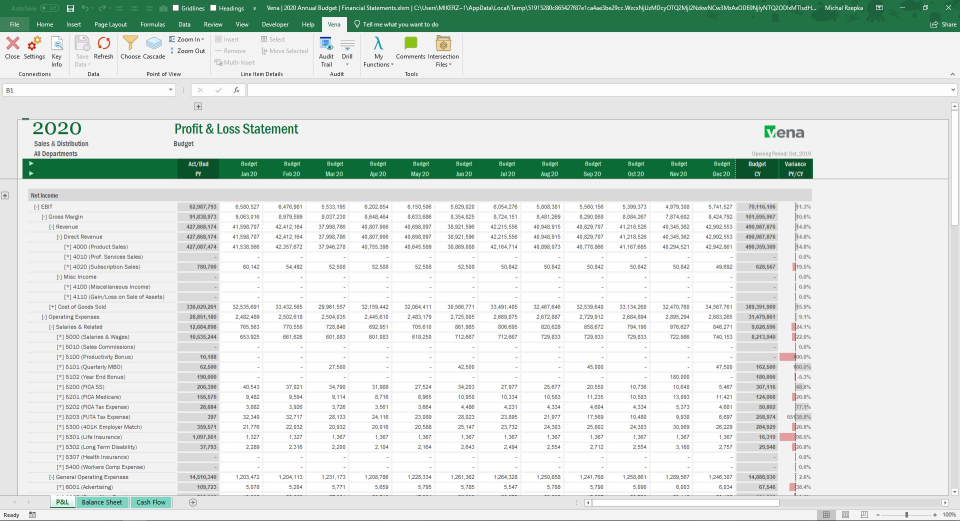Switch to the Formulas ribbon tab
The height and width of the screenshot is (521, 960).
tap(153, 23)
